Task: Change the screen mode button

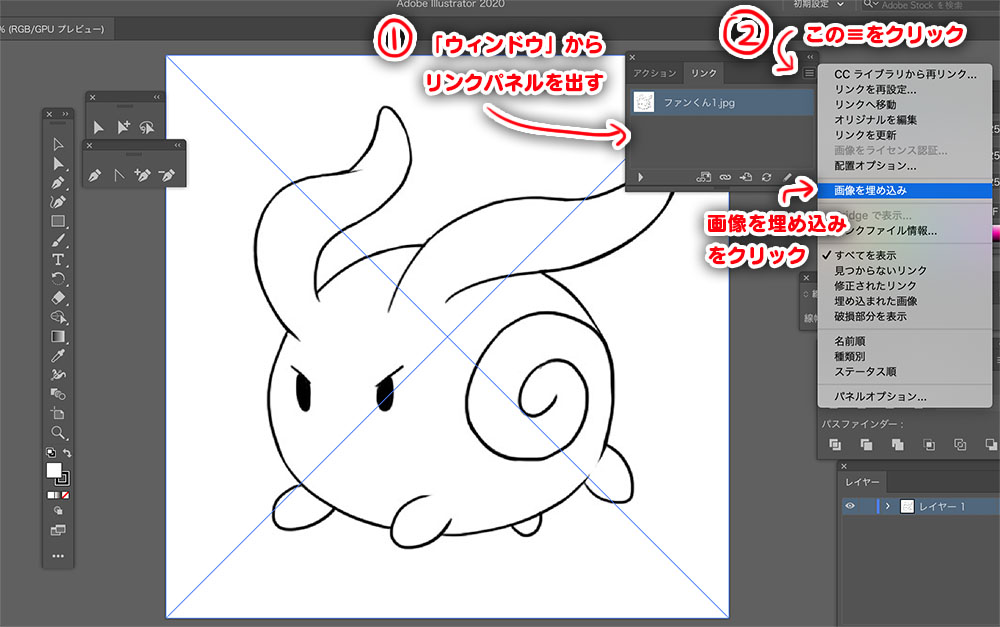Action: (x=58, y=530)
